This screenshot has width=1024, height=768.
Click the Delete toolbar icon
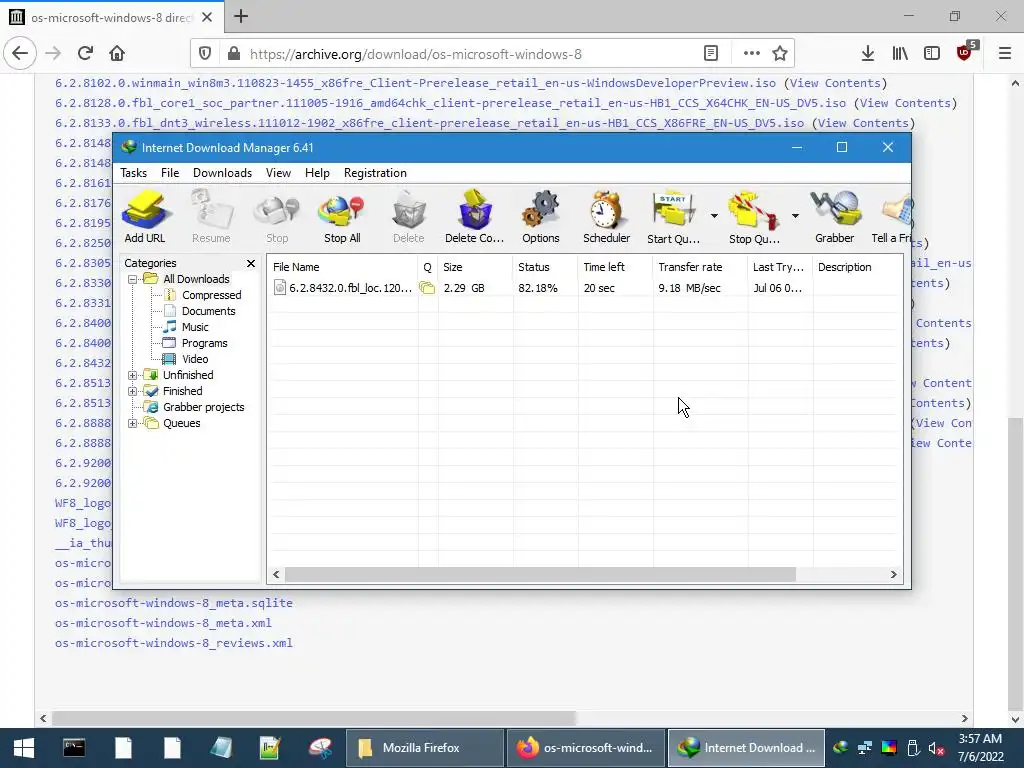pyautogui.click(x=409, y=217)
